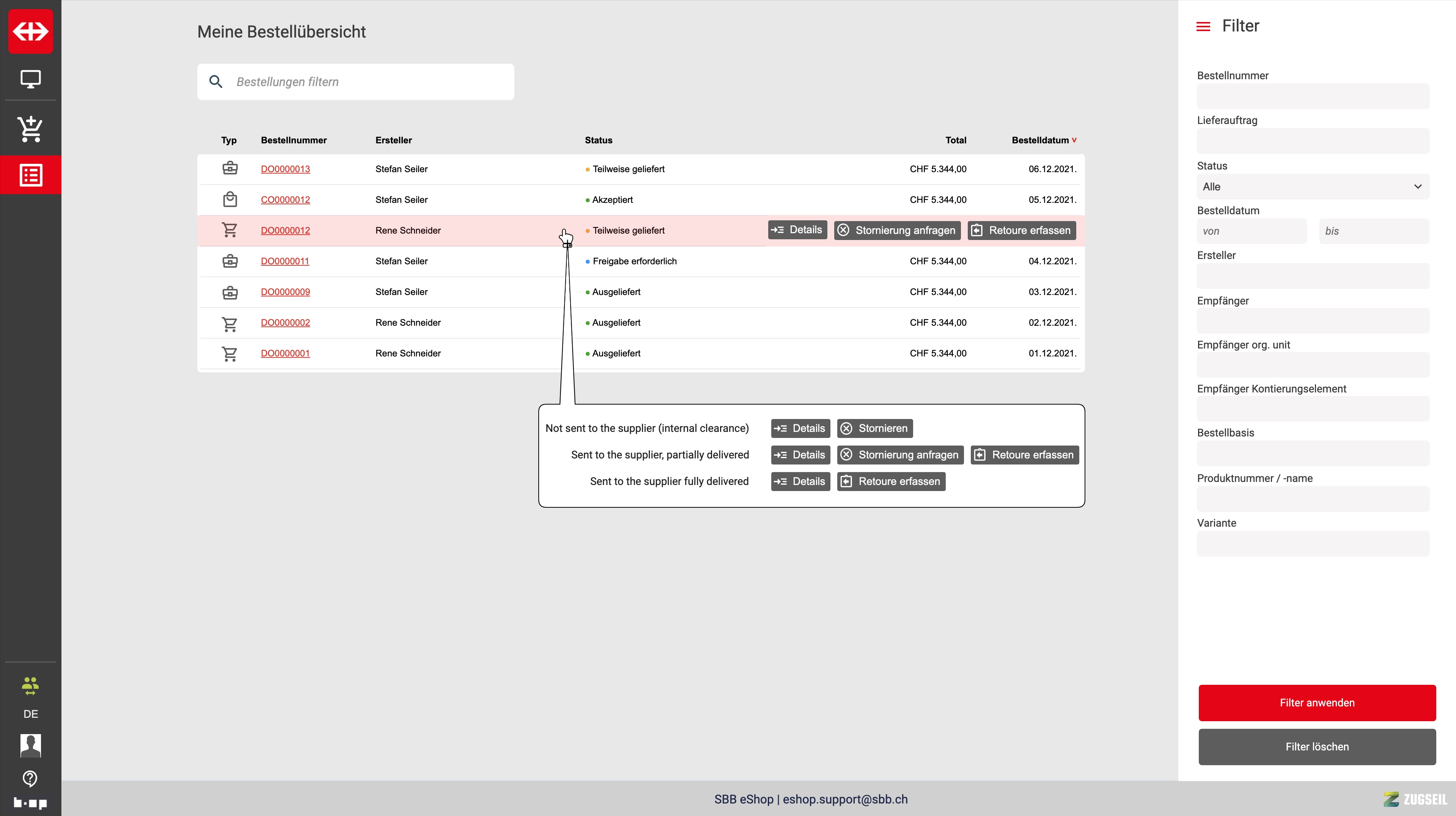Click the green user switch icon
The image size is (1456, 816).
tap(30, 686)
